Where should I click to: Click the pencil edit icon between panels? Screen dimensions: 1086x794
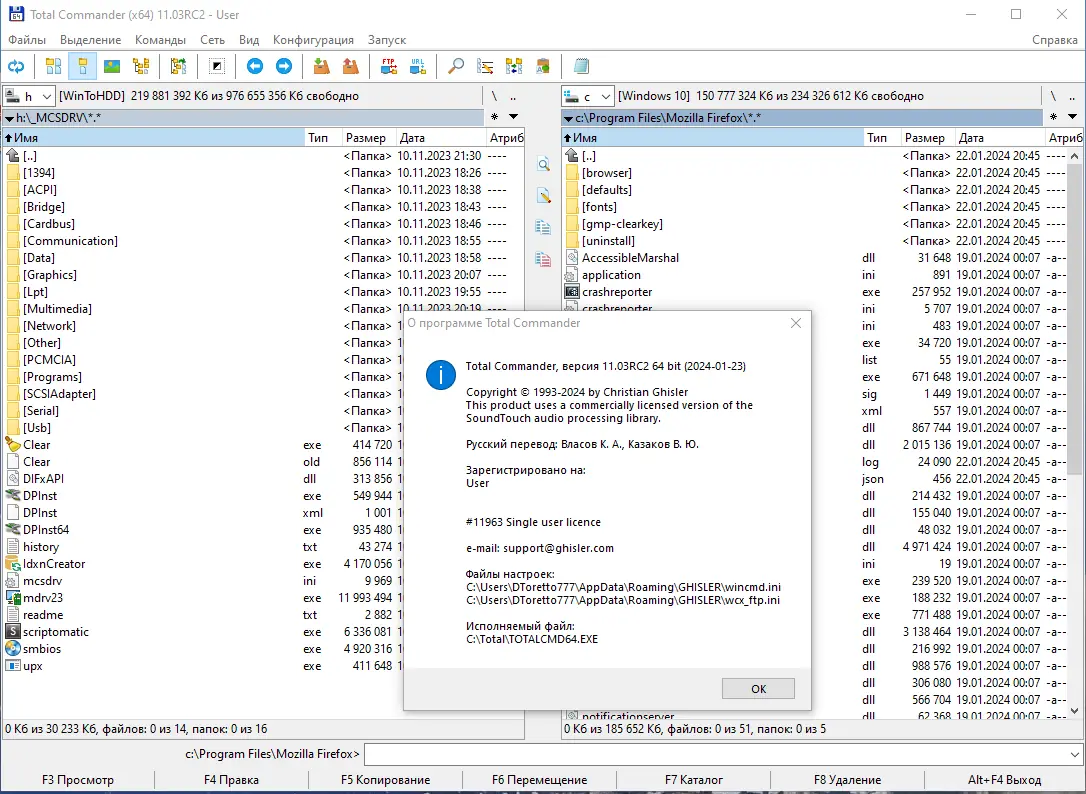[x=543, y=195]
